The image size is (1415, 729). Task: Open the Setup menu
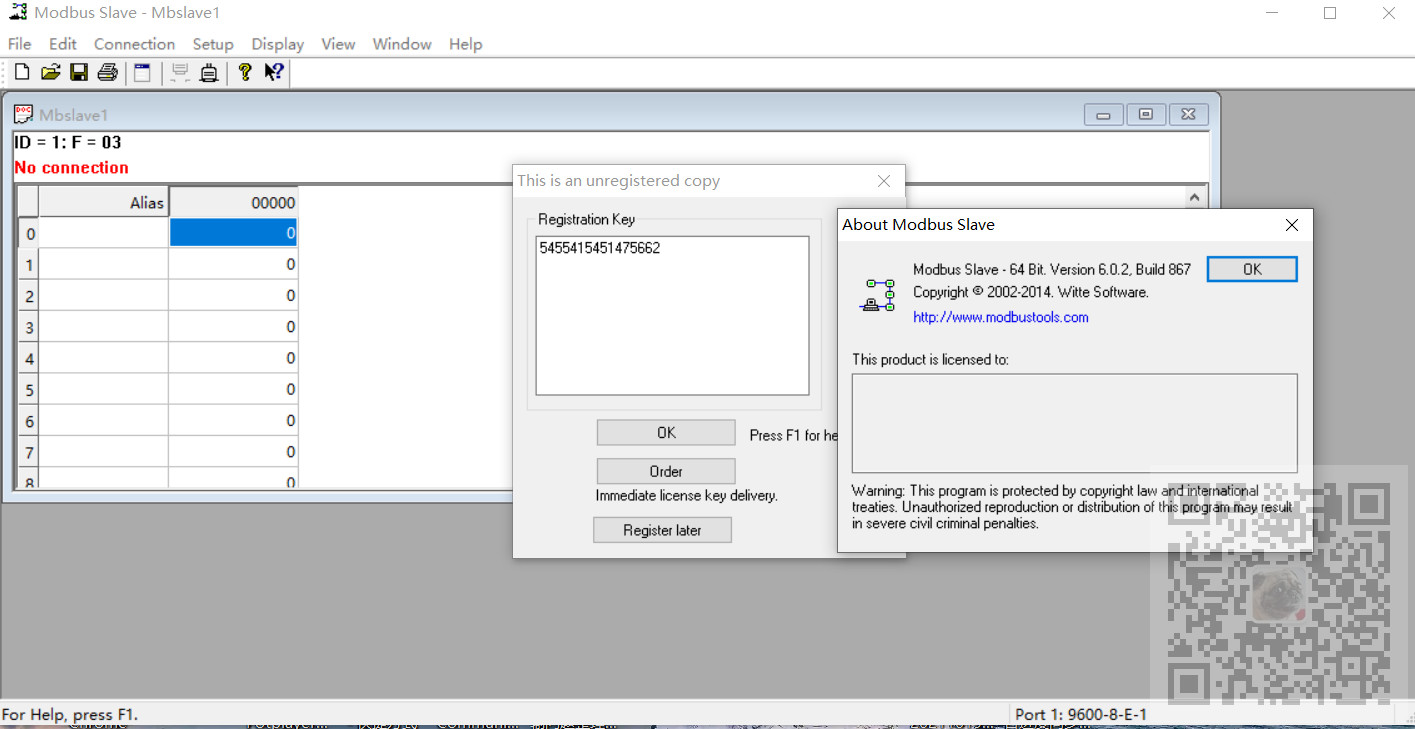point(213,44)
